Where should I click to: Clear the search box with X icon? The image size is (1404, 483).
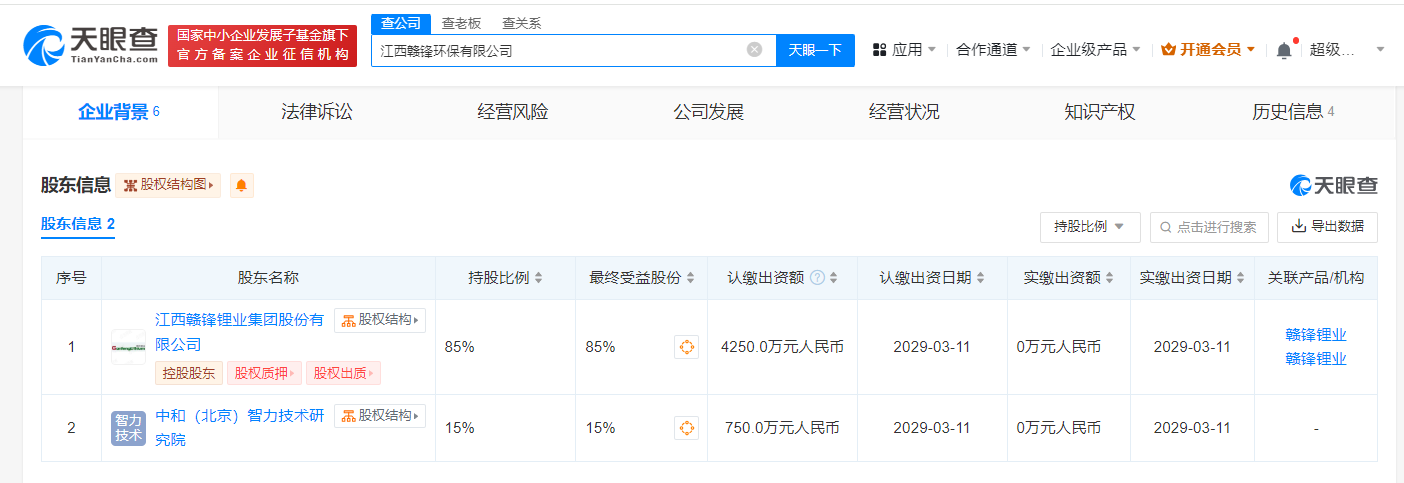click(754, 49)
